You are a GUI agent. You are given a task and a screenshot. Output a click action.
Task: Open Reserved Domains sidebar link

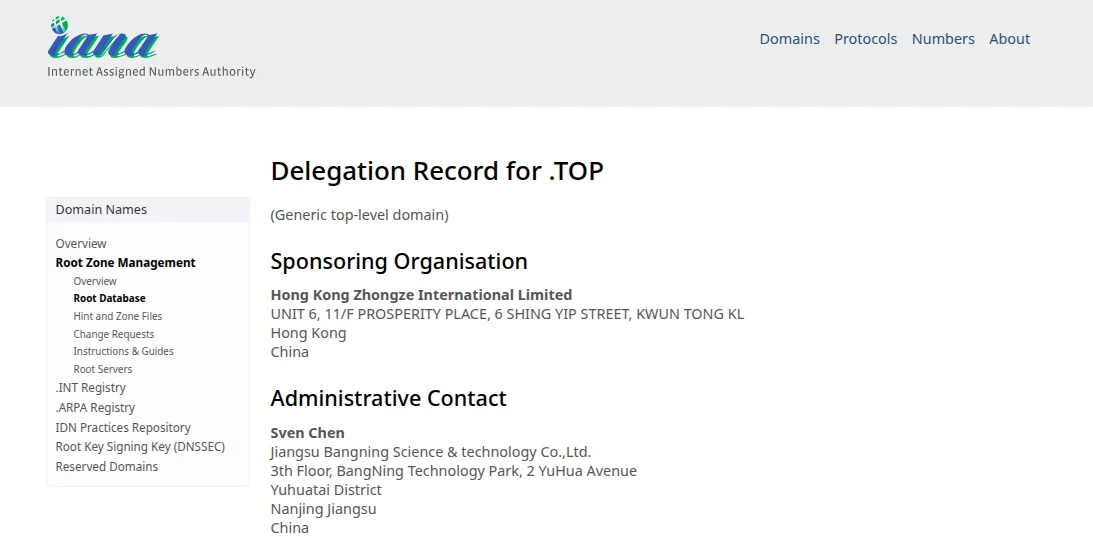[107, 467]
